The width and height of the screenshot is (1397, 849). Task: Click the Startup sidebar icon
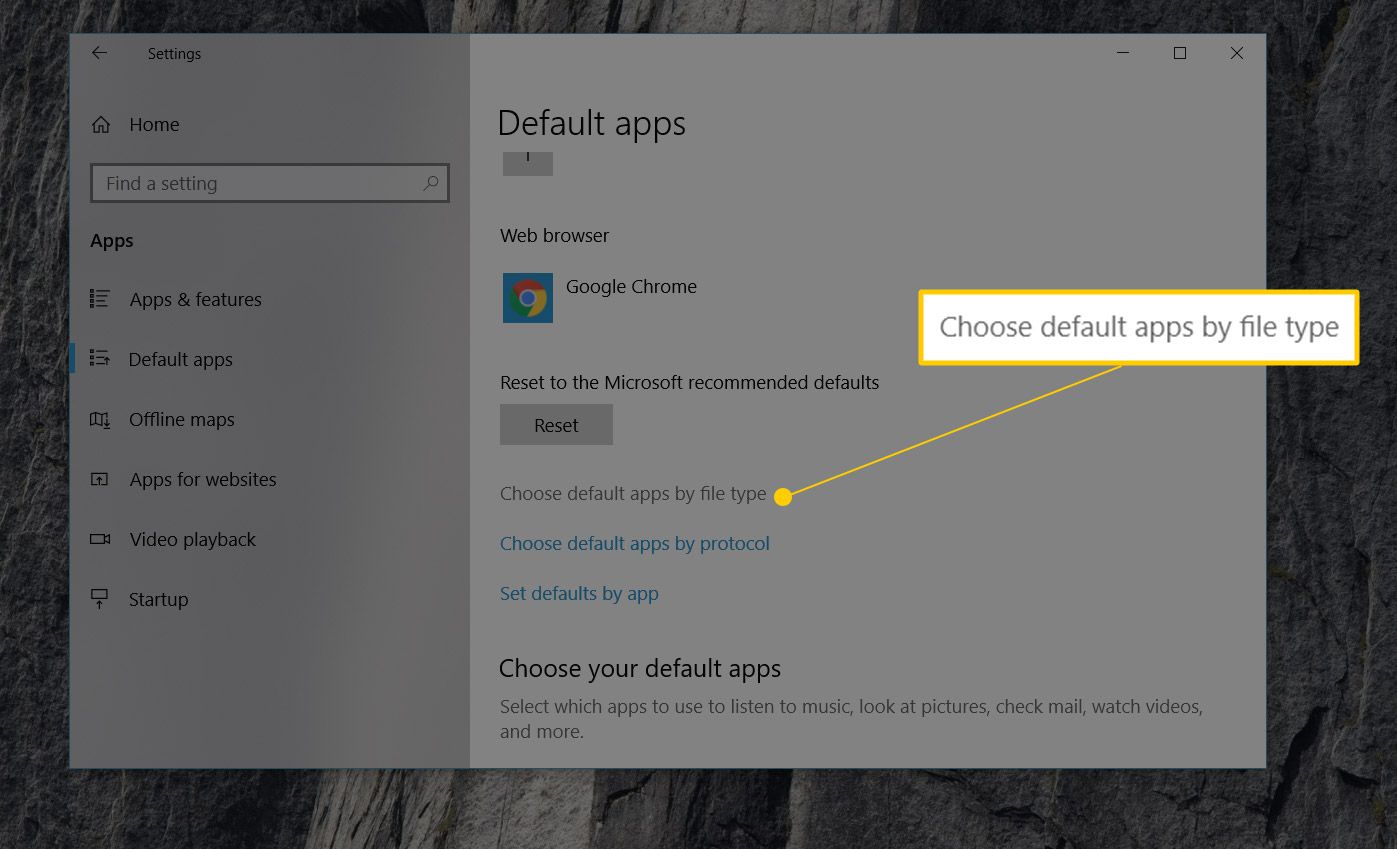(99, 599)
